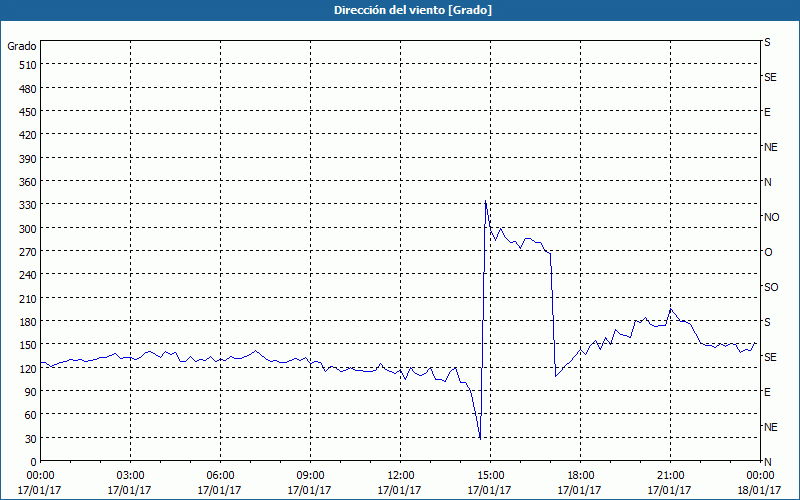Select the 450 label on the y-axis
This screenshot has height=500, width=800.
(x=29, y=112)
